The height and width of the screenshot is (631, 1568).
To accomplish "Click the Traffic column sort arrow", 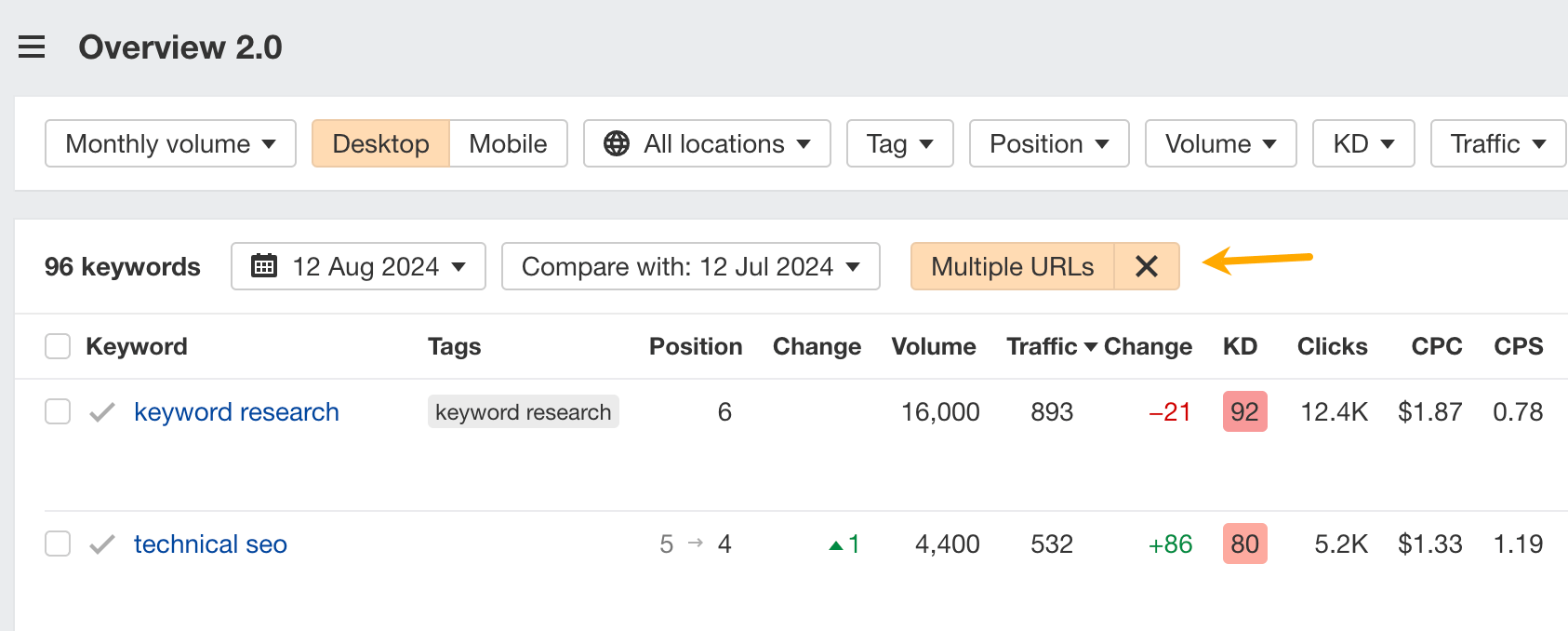I will 1091,346.
